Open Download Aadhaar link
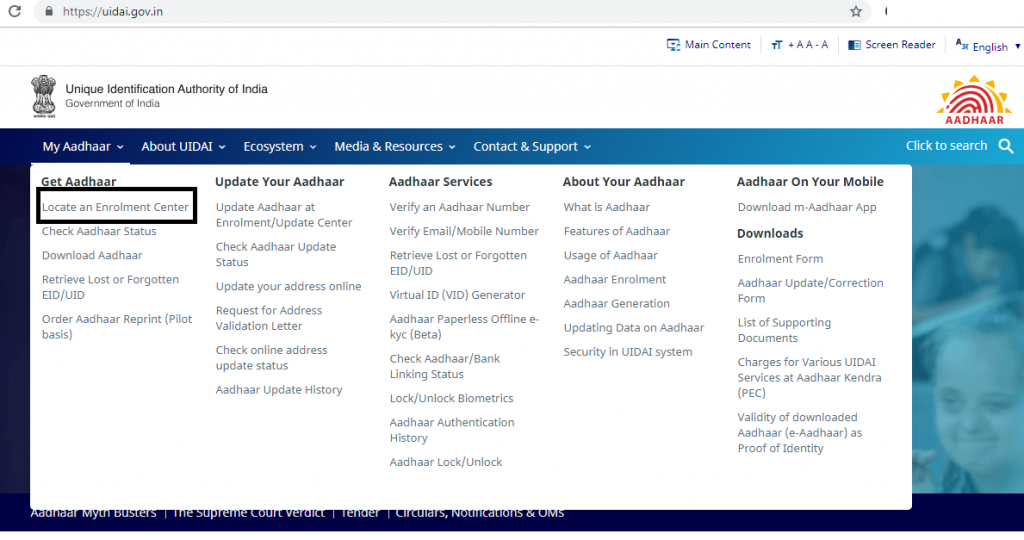This screenshot has height=540, width=1024. click(x=92, y=255)
